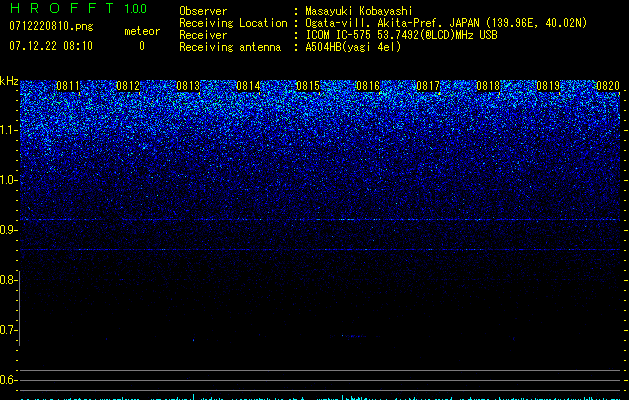Click the HROFFT program title
Image resolution: width=629 pixels, height=400 pixels.
pos(62,8)
